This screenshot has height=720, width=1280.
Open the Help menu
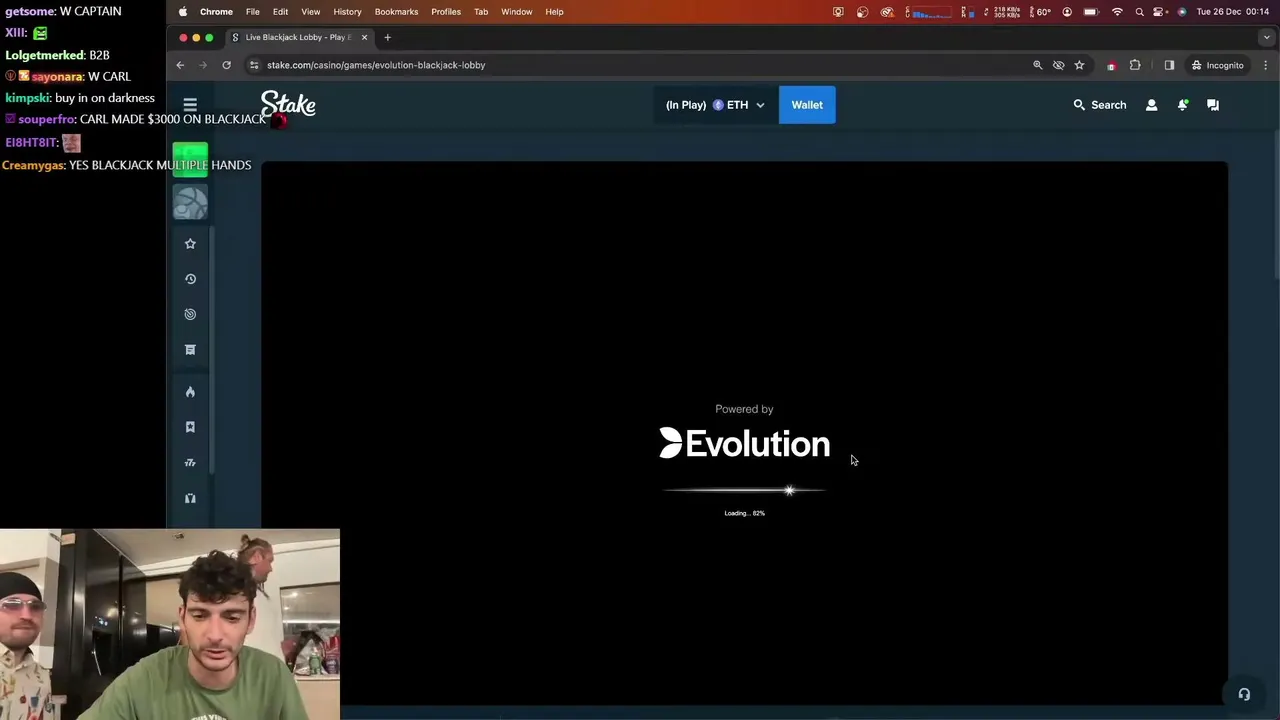pyautogui.click(x=554, y=12)
